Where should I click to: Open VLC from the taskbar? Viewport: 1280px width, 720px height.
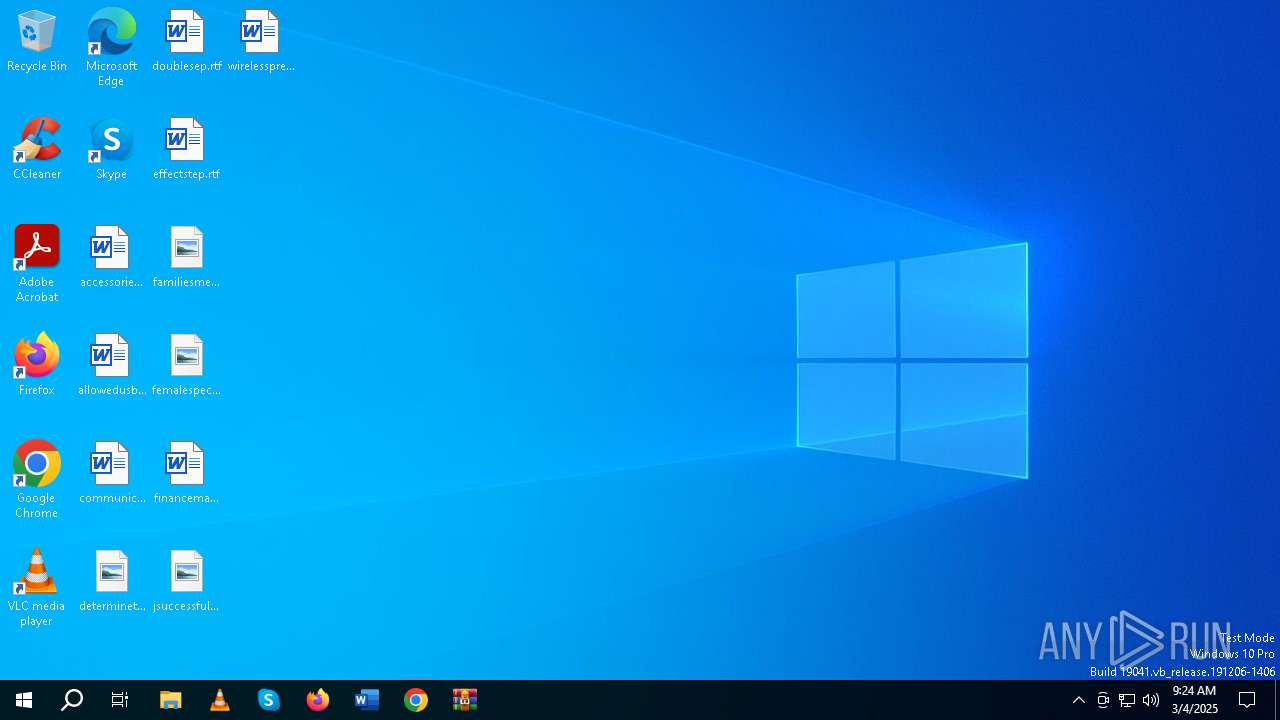click(x=220, y=700)
